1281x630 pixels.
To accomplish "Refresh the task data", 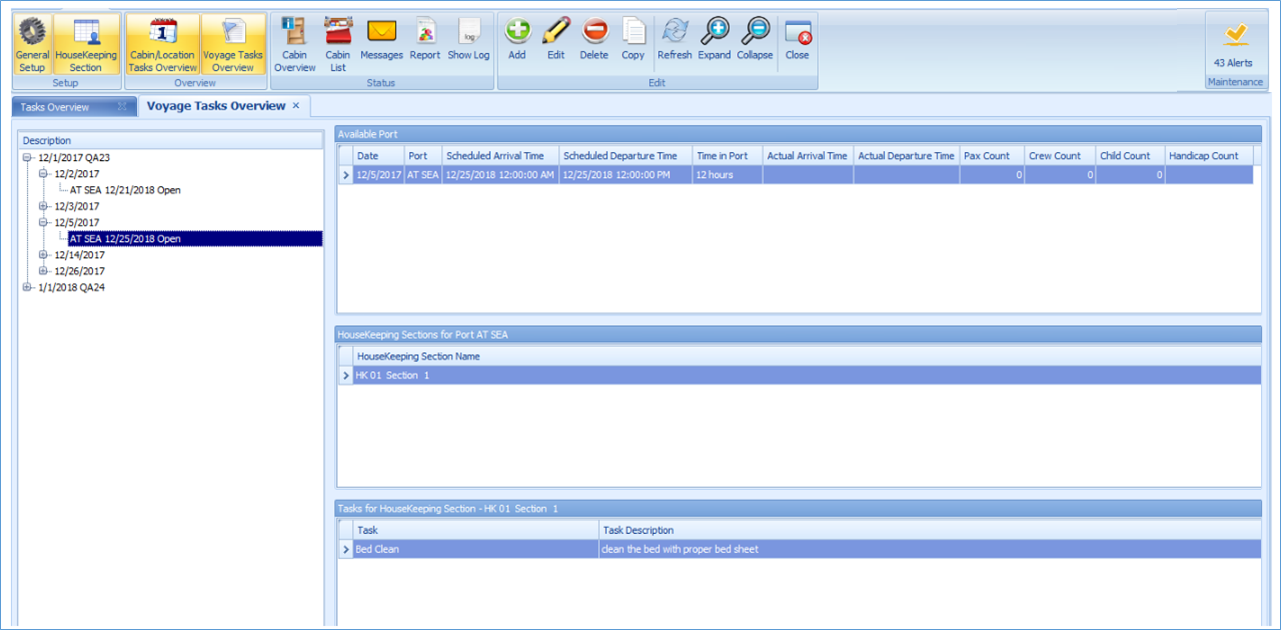I will pos(674,42).
